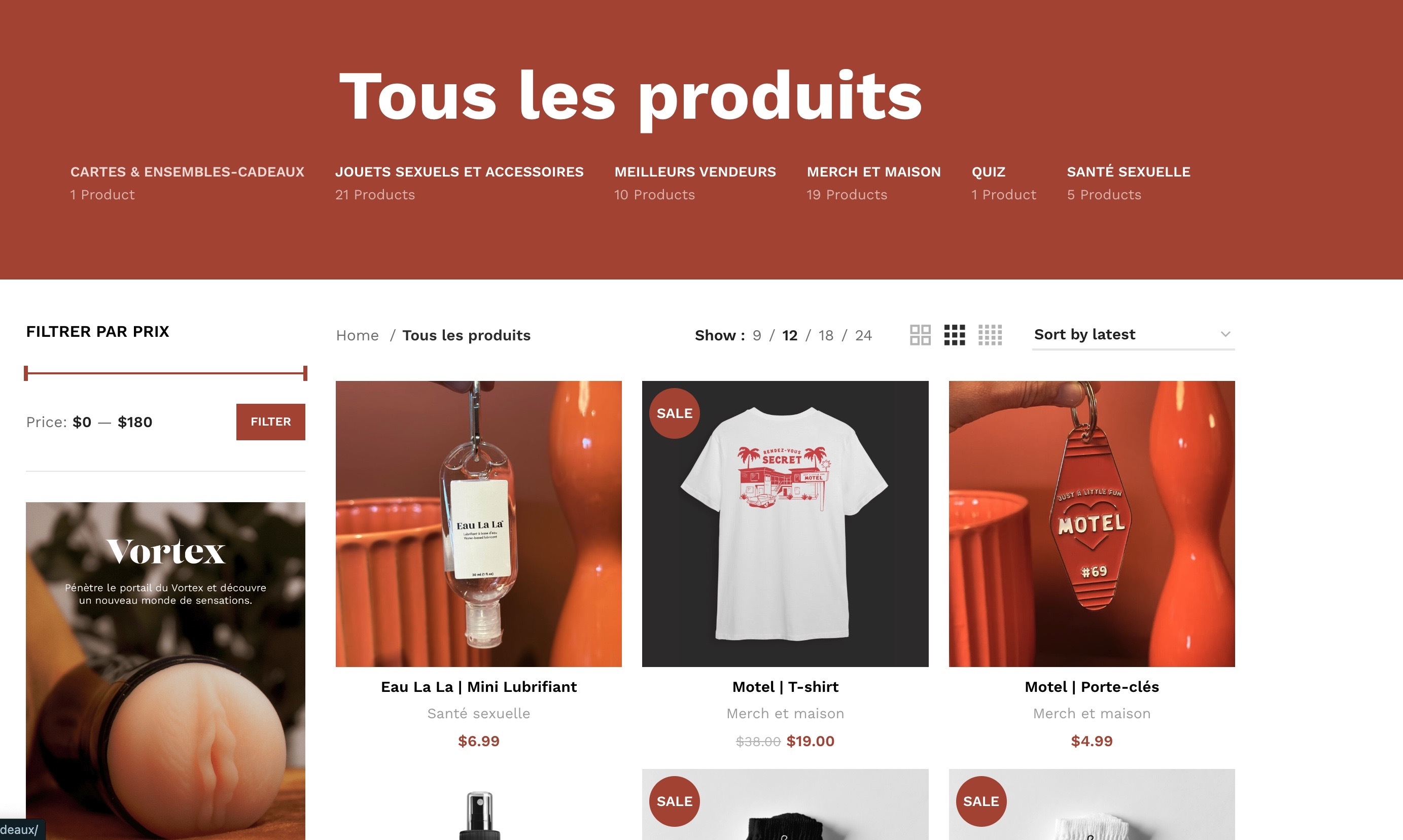1403x840 pixels.
Task: Click SALE badge on Motel T-shirt
Action: click(675, 413)
